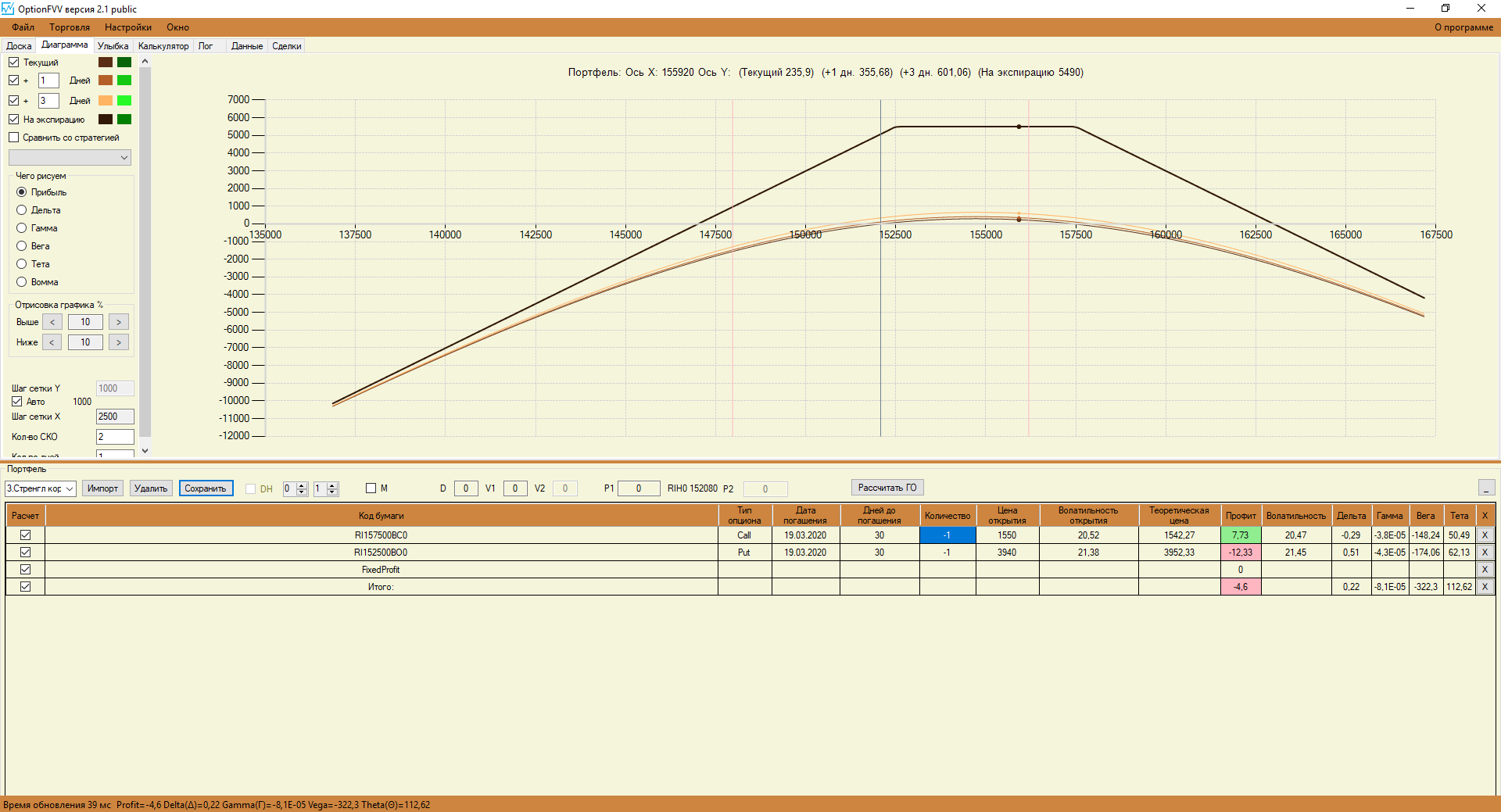Pick the На экспирацию dark brown swatch
The width and height of the screenshot is (1501, 812).
106,120
